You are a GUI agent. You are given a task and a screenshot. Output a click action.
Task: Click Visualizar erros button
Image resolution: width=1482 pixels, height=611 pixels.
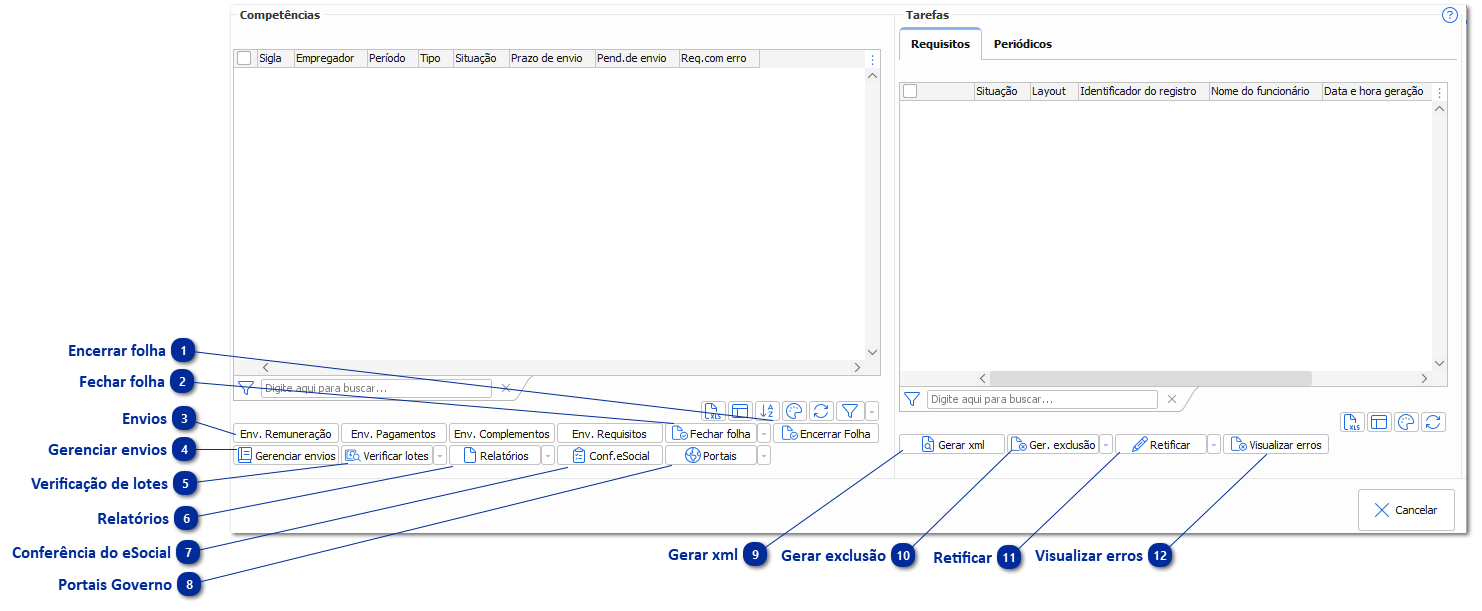[x=1276, y=445]
